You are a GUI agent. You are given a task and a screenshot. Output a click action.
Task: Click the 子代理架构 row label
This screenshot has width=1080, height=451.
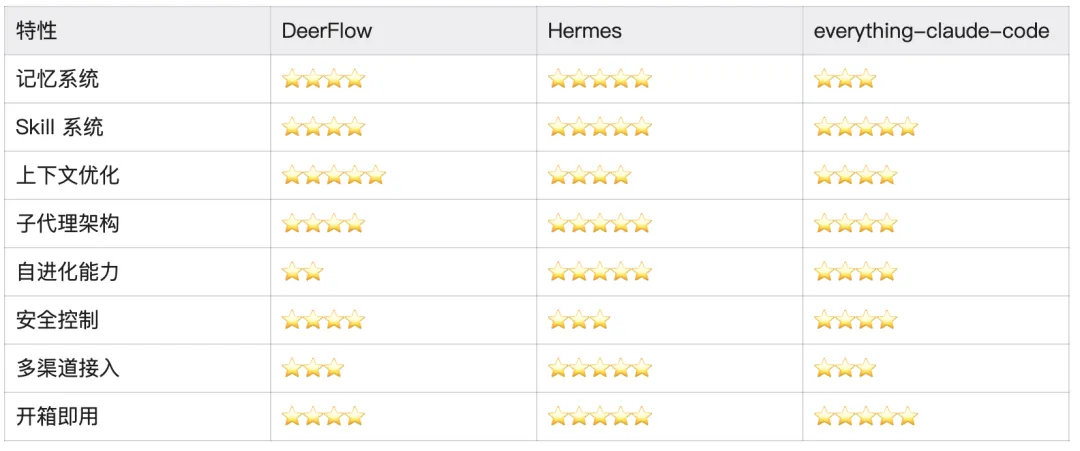click(68, 224)
